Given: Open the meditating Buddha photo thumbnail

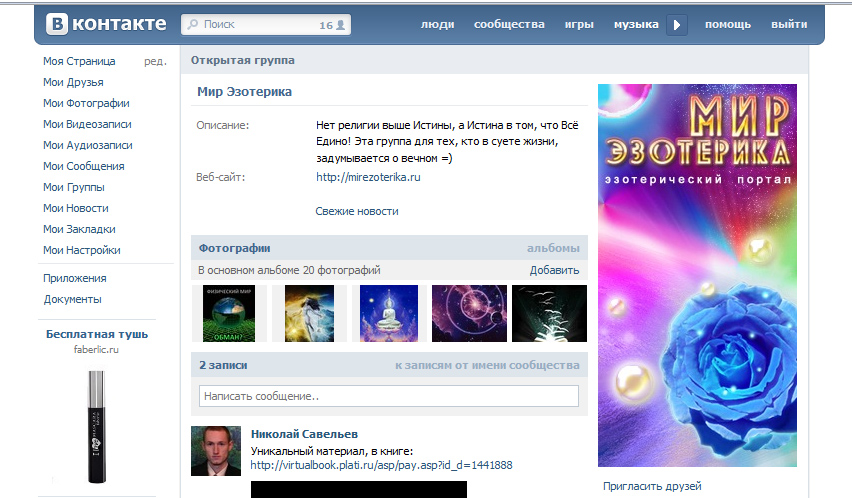Looking at the screenshot, I should point(389,313).
